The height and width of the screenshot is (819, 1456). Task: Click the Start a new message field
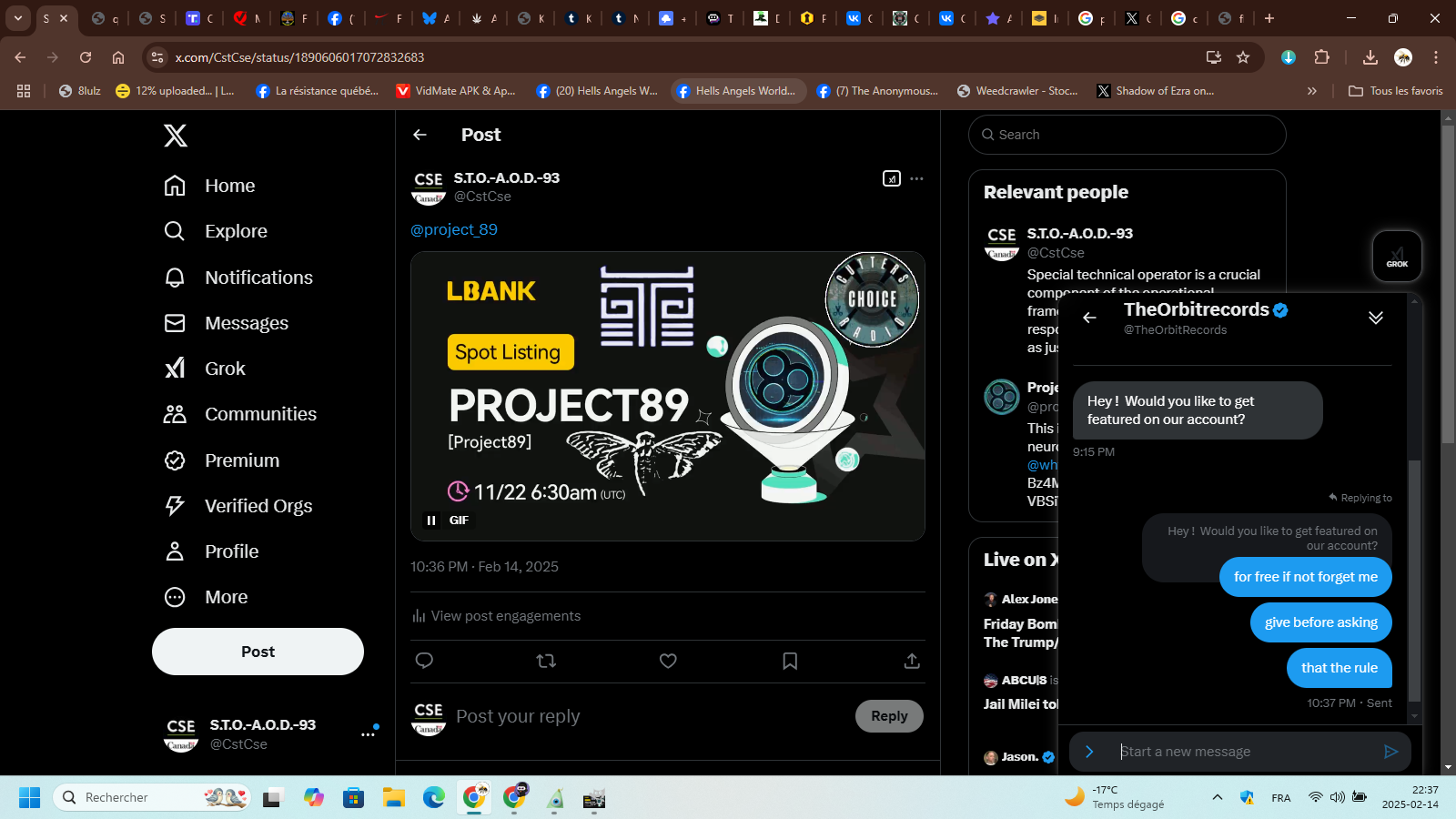point(1242,752)
